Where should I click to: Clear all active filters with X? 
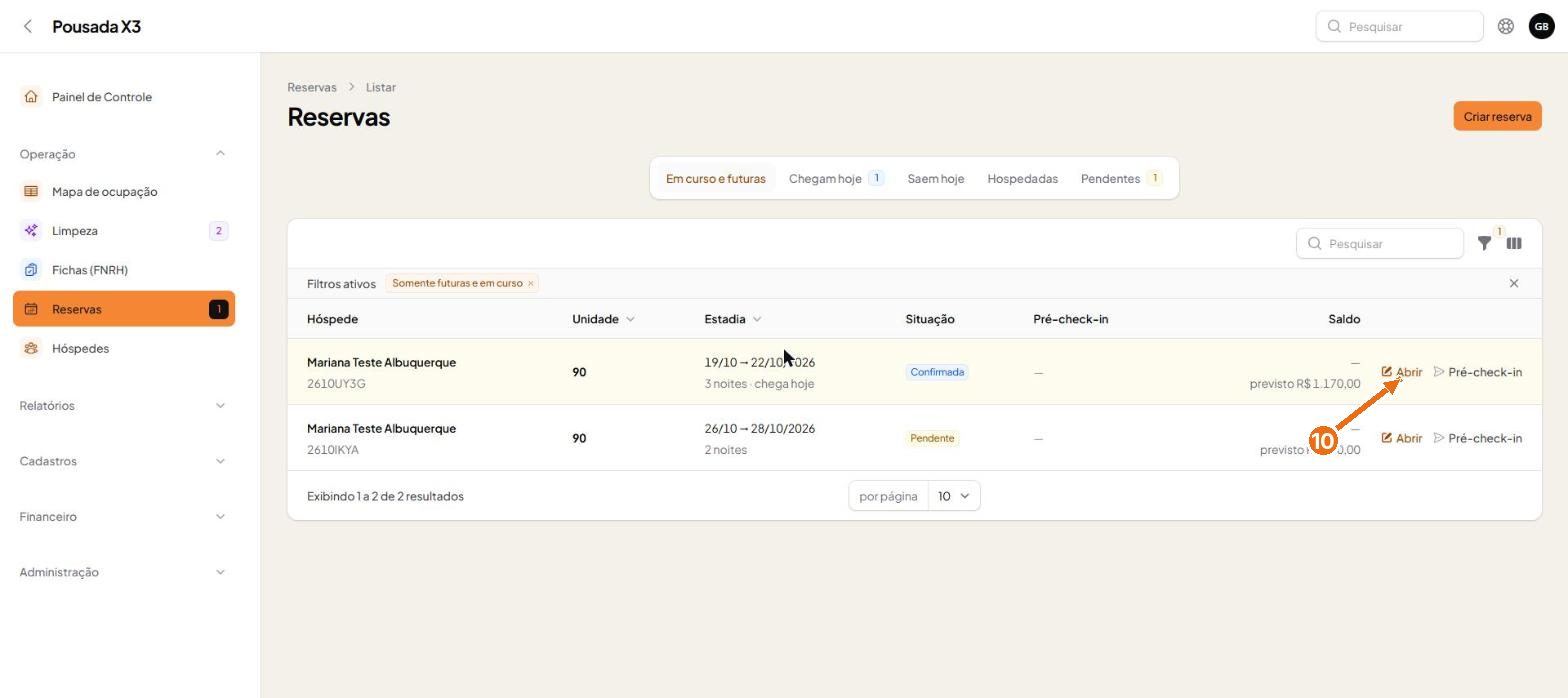click(x=1514, y=283)
